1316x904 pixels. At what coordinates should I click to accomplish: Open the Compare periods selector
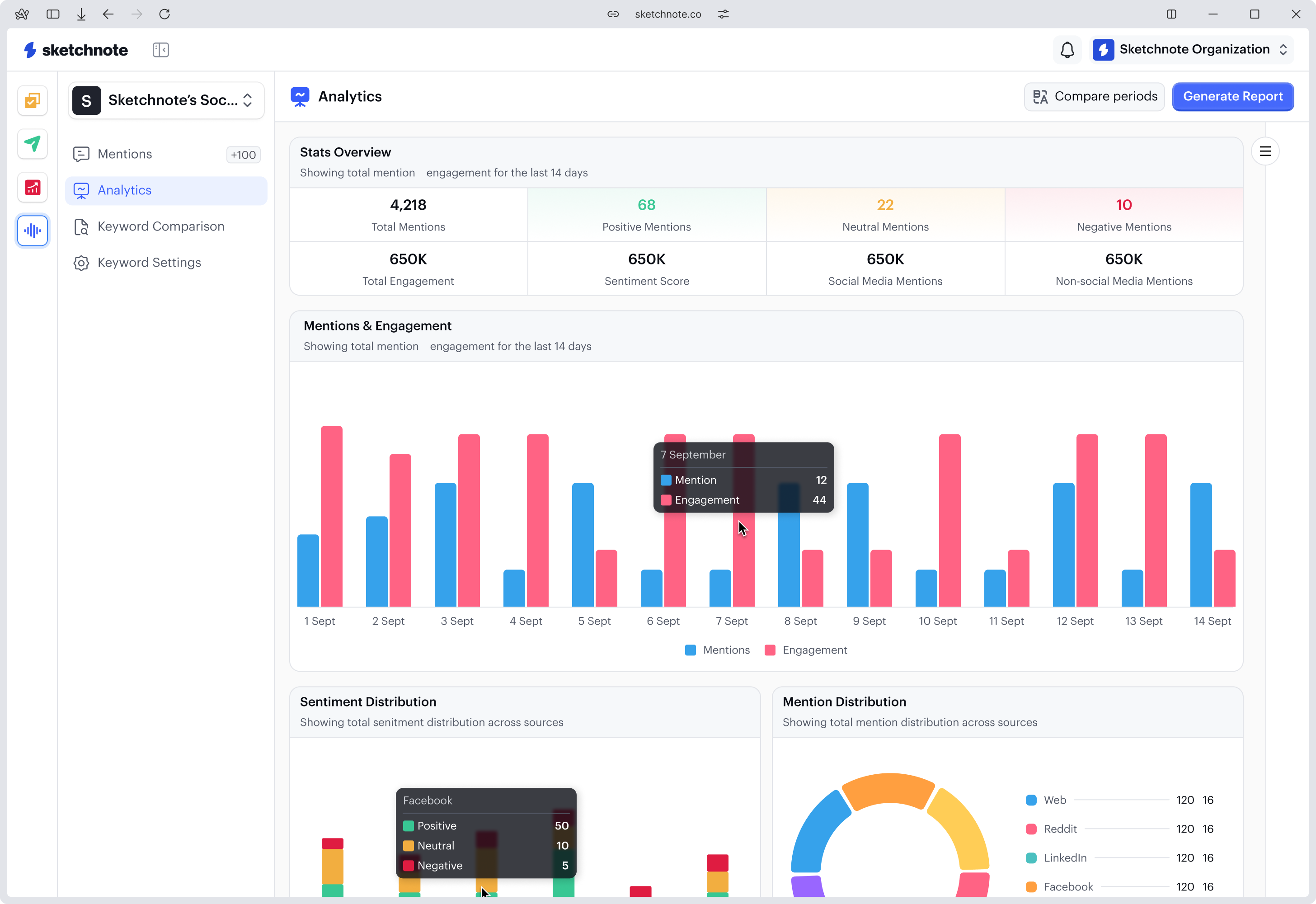1094,96
